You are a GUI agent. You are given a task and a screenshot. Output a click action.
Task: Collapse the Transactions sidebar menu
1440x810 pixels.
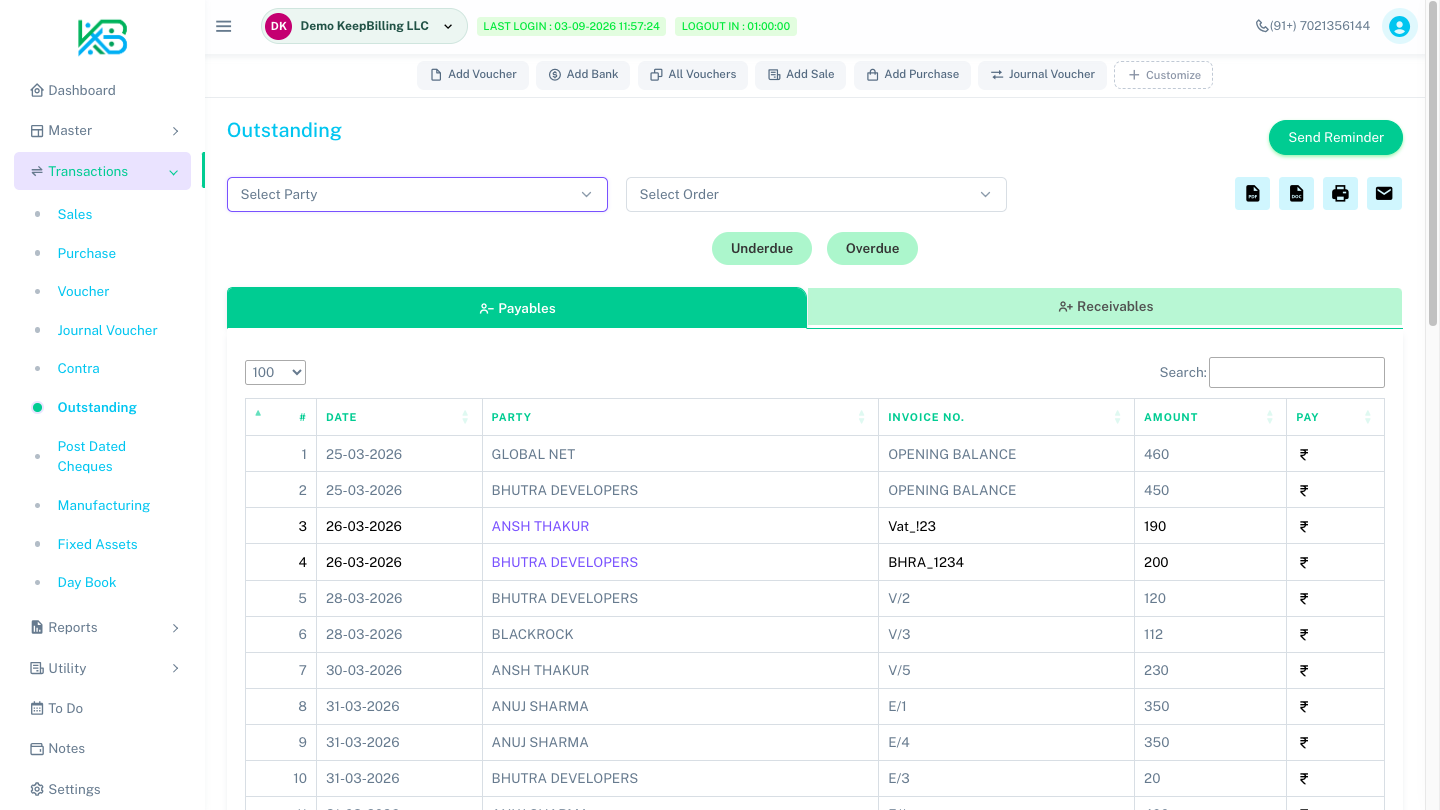point(103,171)
